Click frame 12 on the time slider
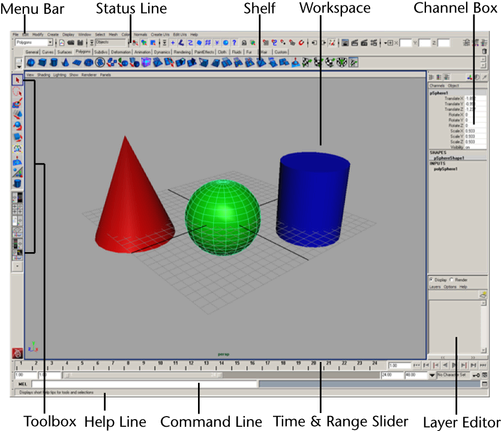 pyautogui.click(x=191, y=366)
